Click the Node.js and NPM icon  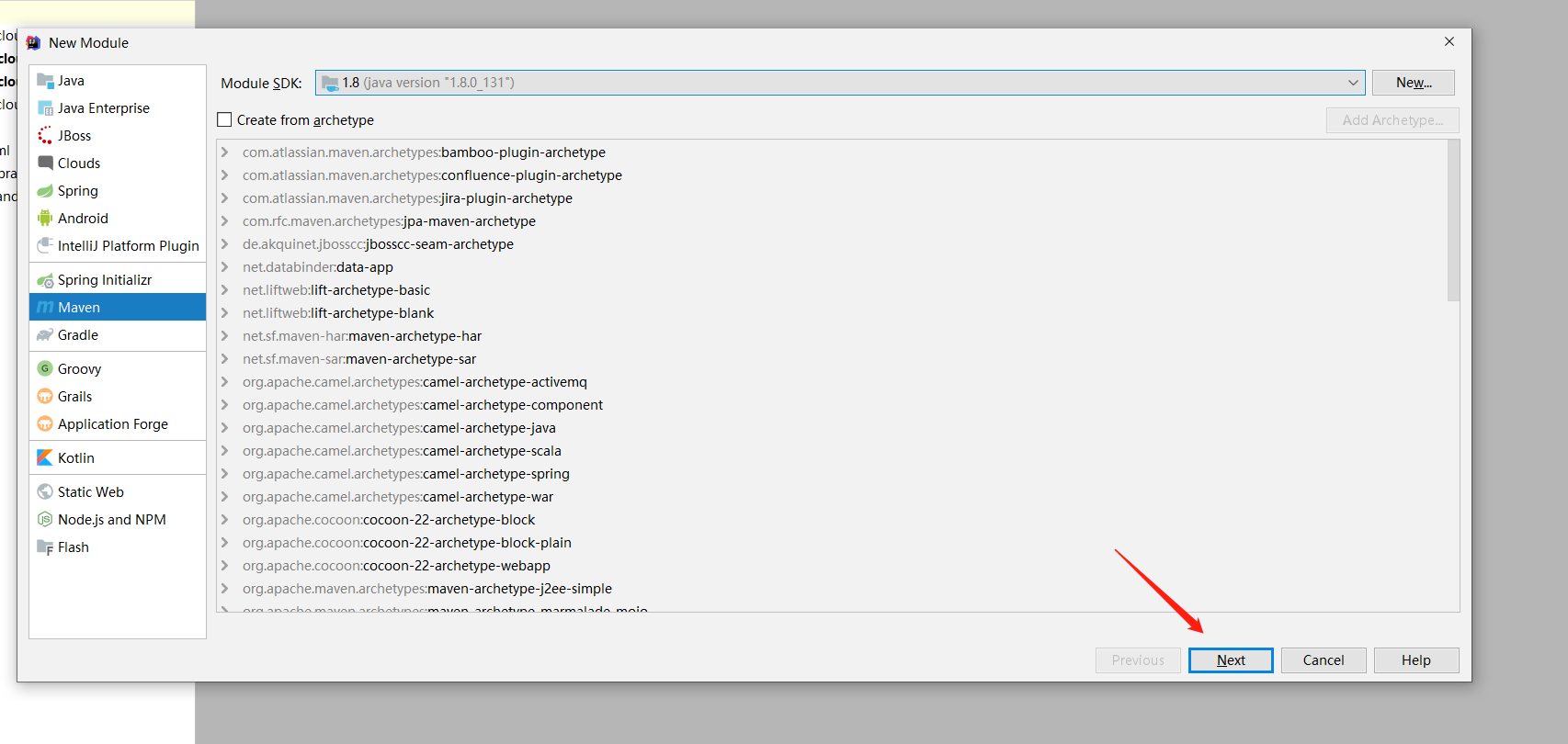(45, 520)
